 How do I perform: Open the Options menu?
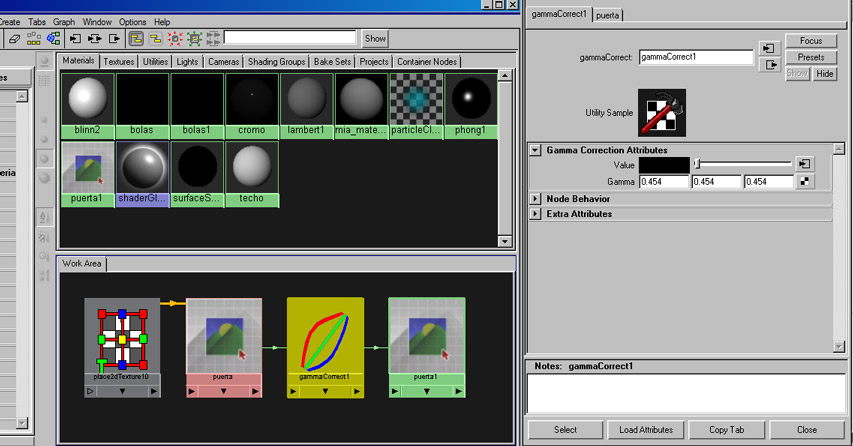[x=133, y=22]
